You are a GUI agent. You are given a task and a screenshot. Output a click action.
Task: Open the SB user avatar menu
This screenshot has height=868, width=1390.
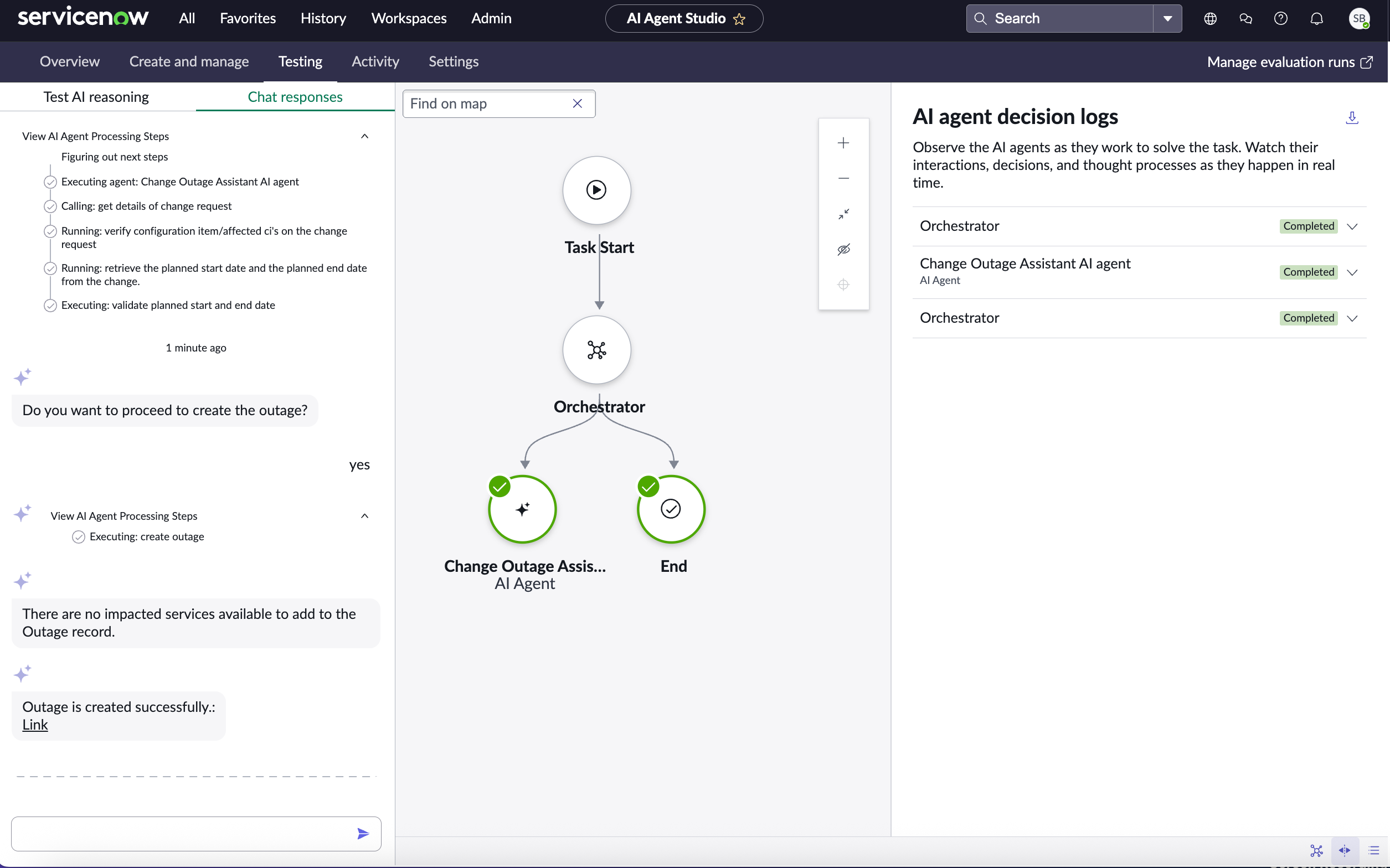[x=1359, y=18]
